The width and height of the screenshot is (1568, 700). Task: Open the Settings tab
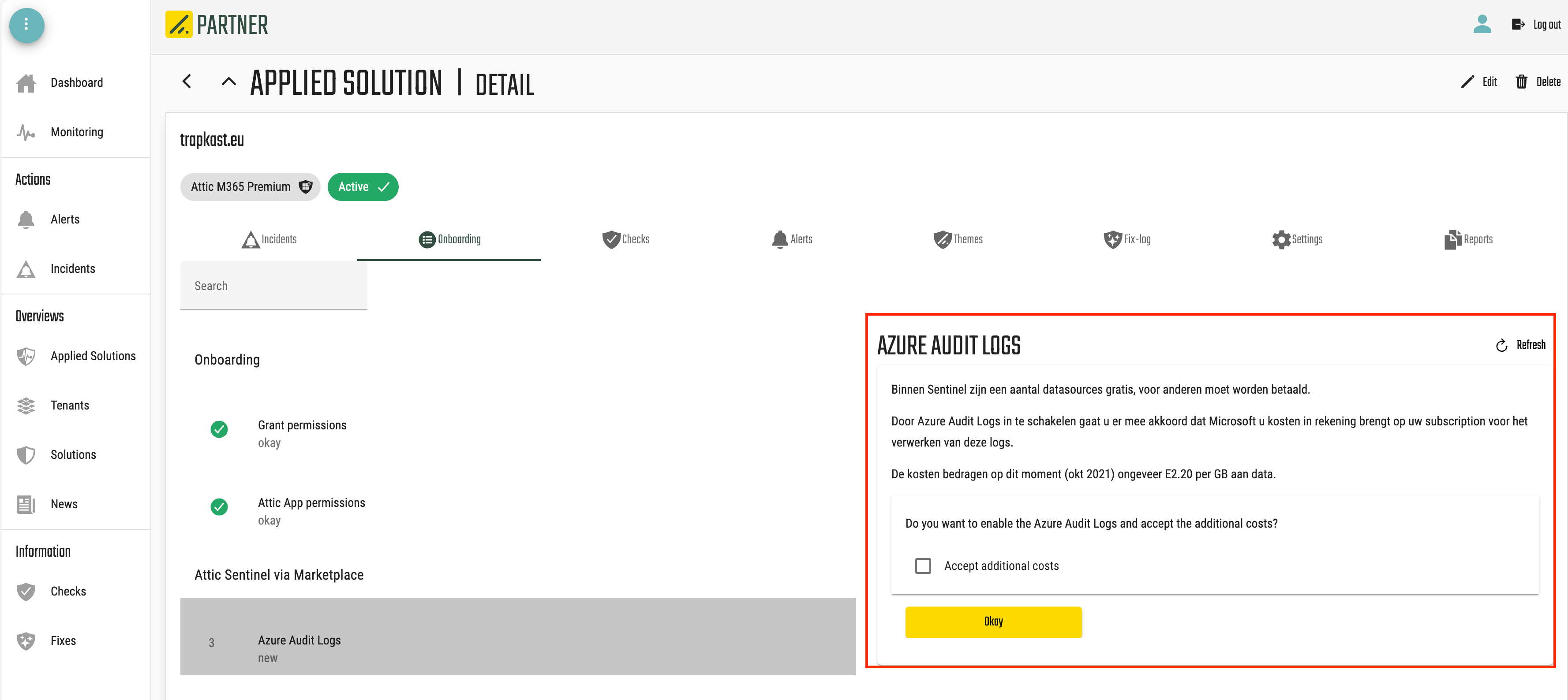(1297, 240)
